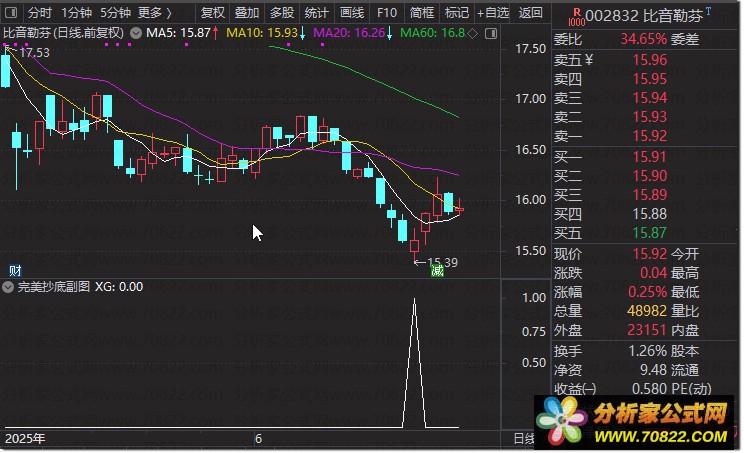Screen dimensions: 744x453
Task: Add stock with +自选 button
Action: tap(493, 12)
